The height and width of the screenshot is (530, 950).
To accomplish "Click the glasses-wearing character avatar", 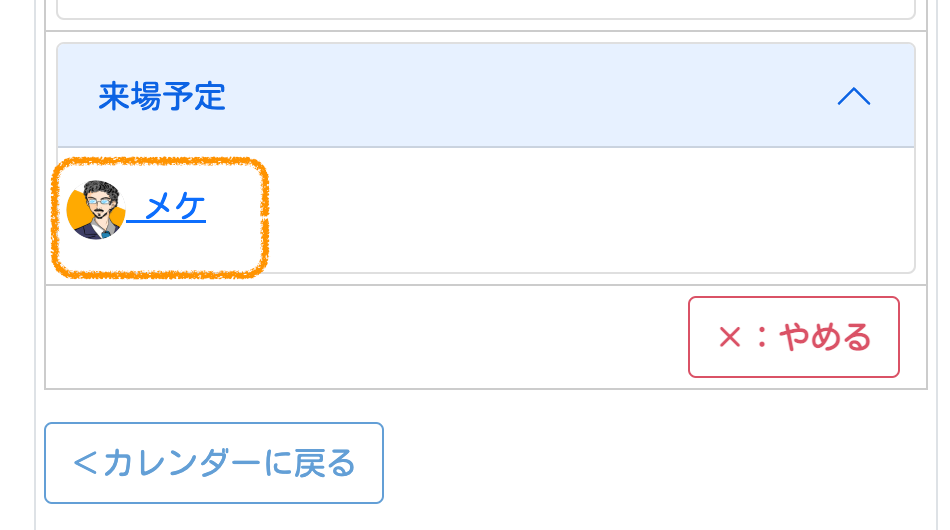I will 96,210.
